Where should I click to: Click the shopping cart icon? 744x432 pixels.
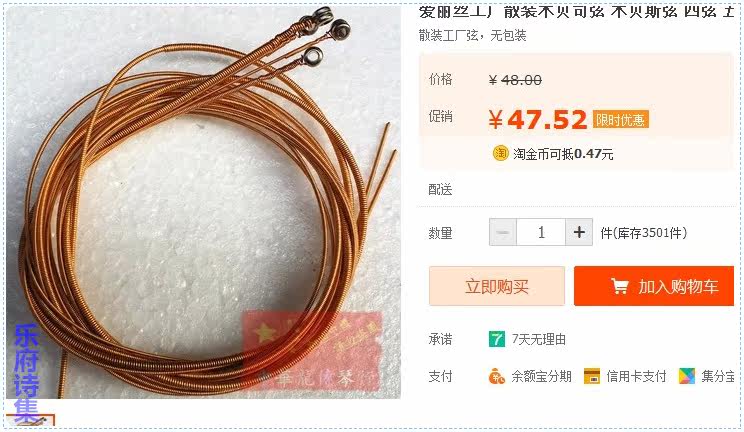pyautogui.click(x=619, y=286)
